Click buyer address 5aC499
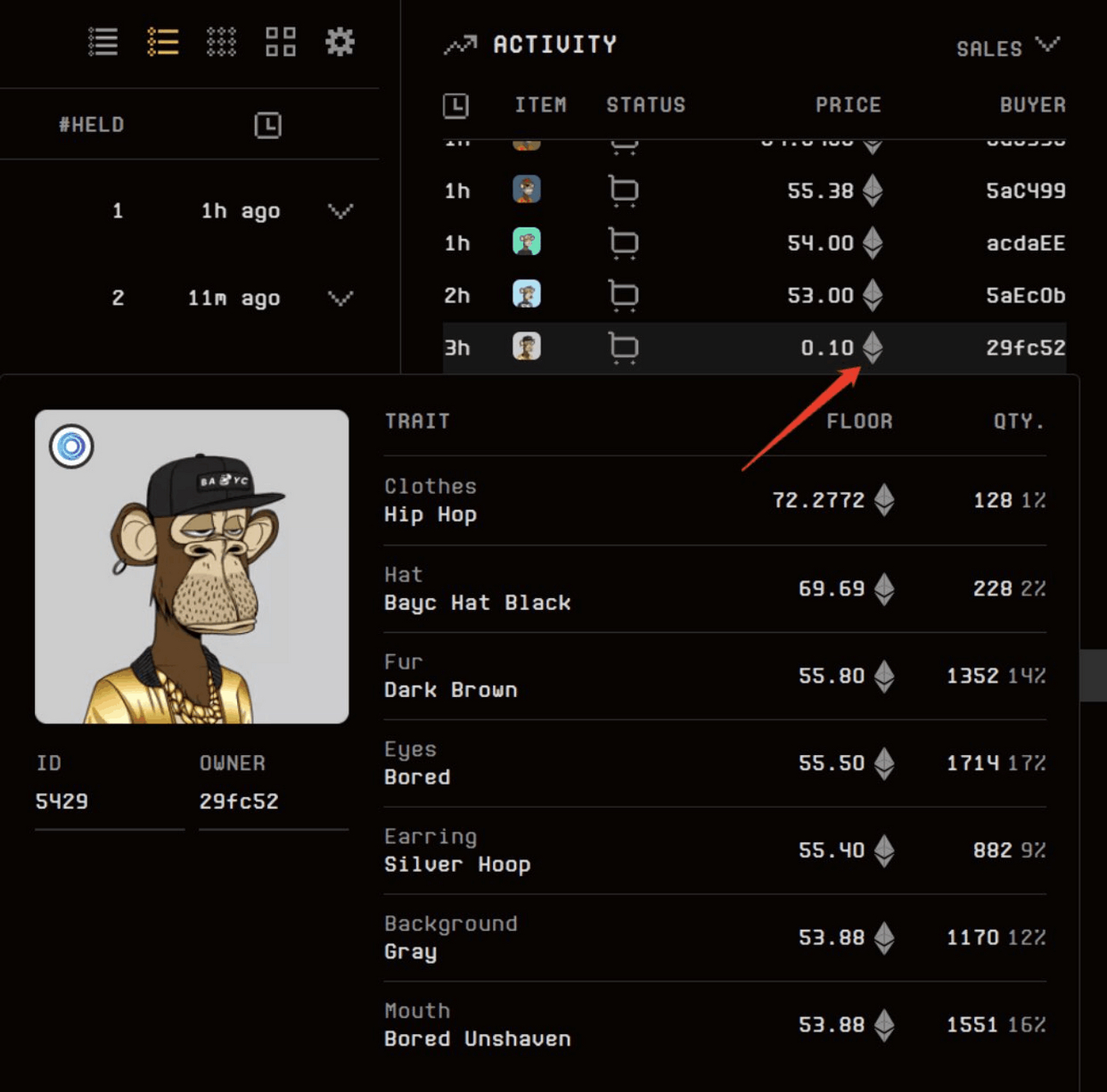This screenshot has width=1107, height=1092. (1026, 191)
